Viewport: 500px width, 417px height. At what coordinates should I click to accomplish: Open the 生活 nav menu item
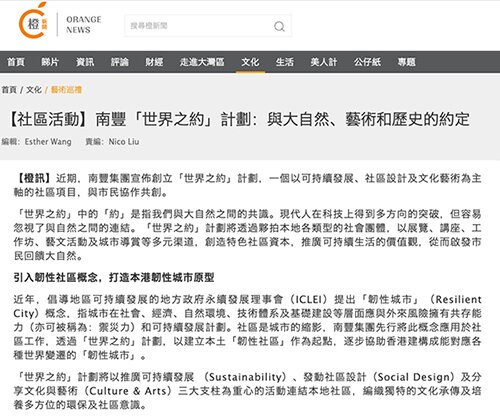[285, 62]
